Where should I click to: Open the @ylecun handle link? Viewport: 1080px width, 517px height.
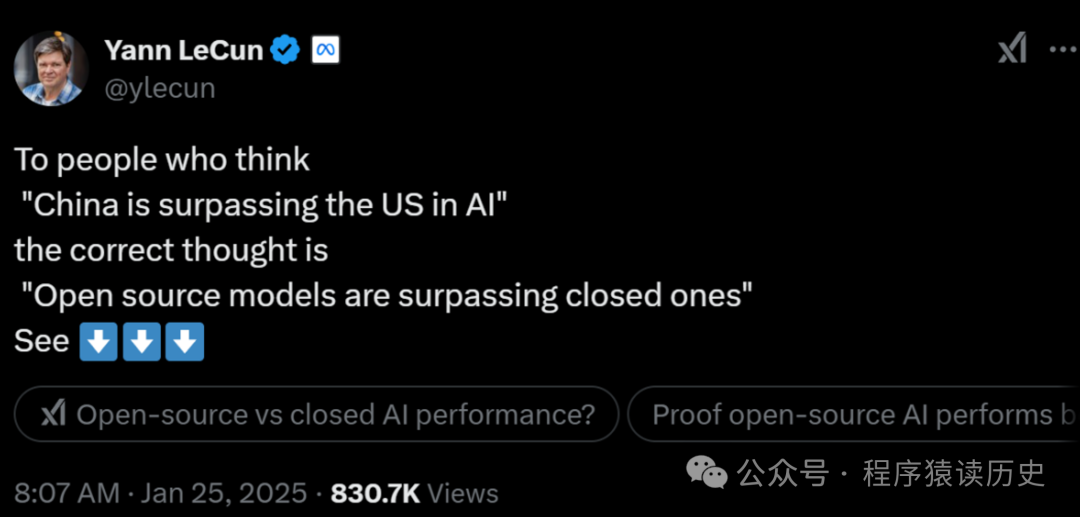pyautogui.click(x=160, y=88)
